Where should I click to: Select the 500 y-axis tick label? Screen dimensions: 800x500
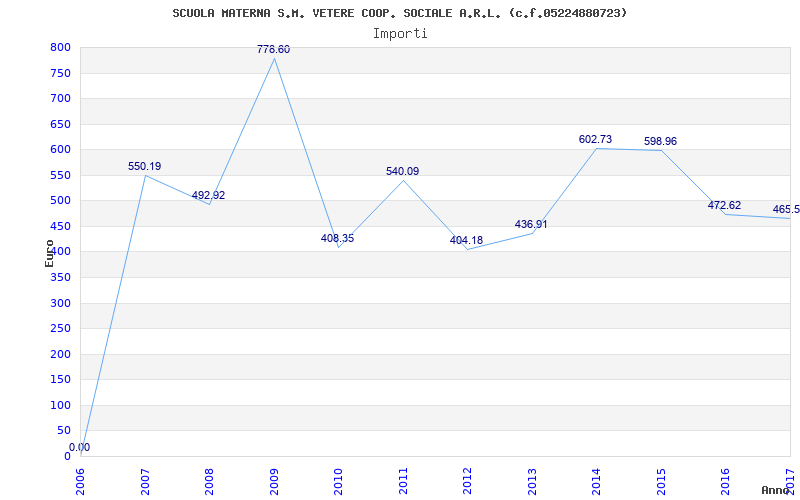[x=60, y=201]
